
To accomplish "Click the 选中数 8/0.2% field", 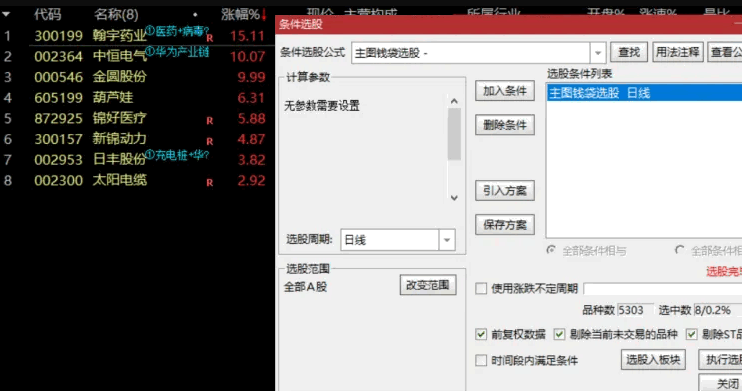I will click(x=717, y=311).
